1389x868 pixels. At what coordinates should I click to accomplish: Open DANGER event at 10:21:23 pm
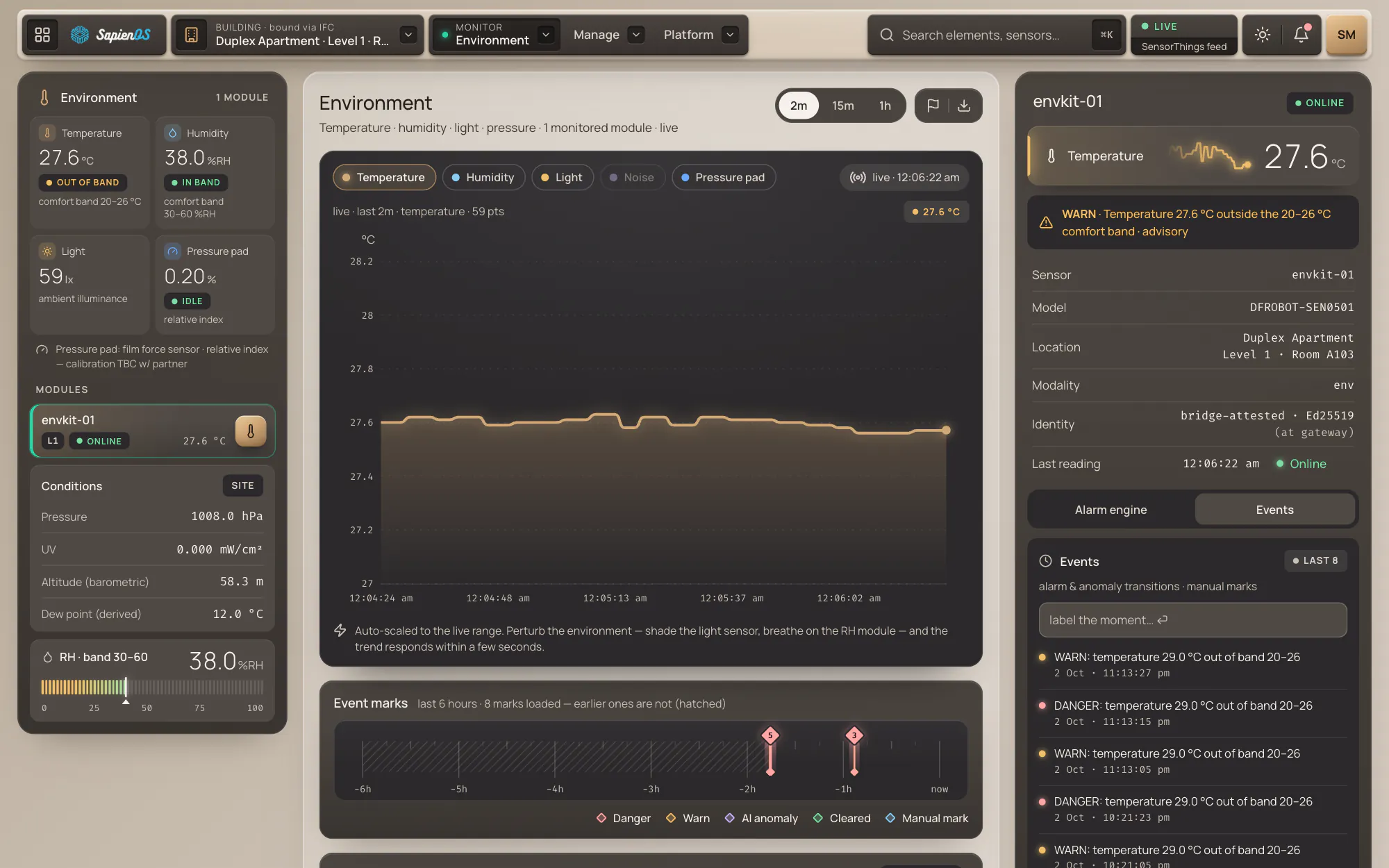point(1192,809)
